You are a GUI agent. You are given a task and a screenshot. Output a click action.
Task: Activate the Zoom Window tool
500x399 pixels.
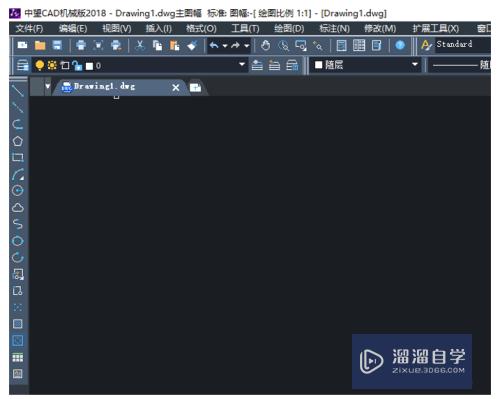[301, 45]
